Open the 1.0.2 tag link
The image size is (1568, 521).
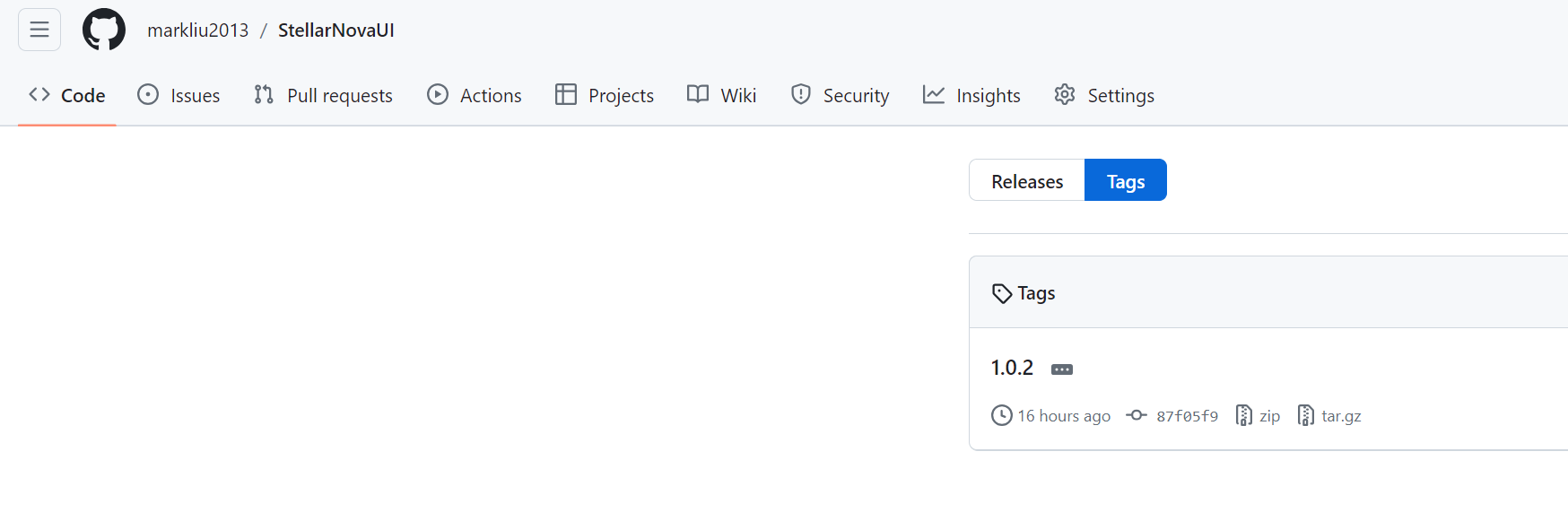1012,368
